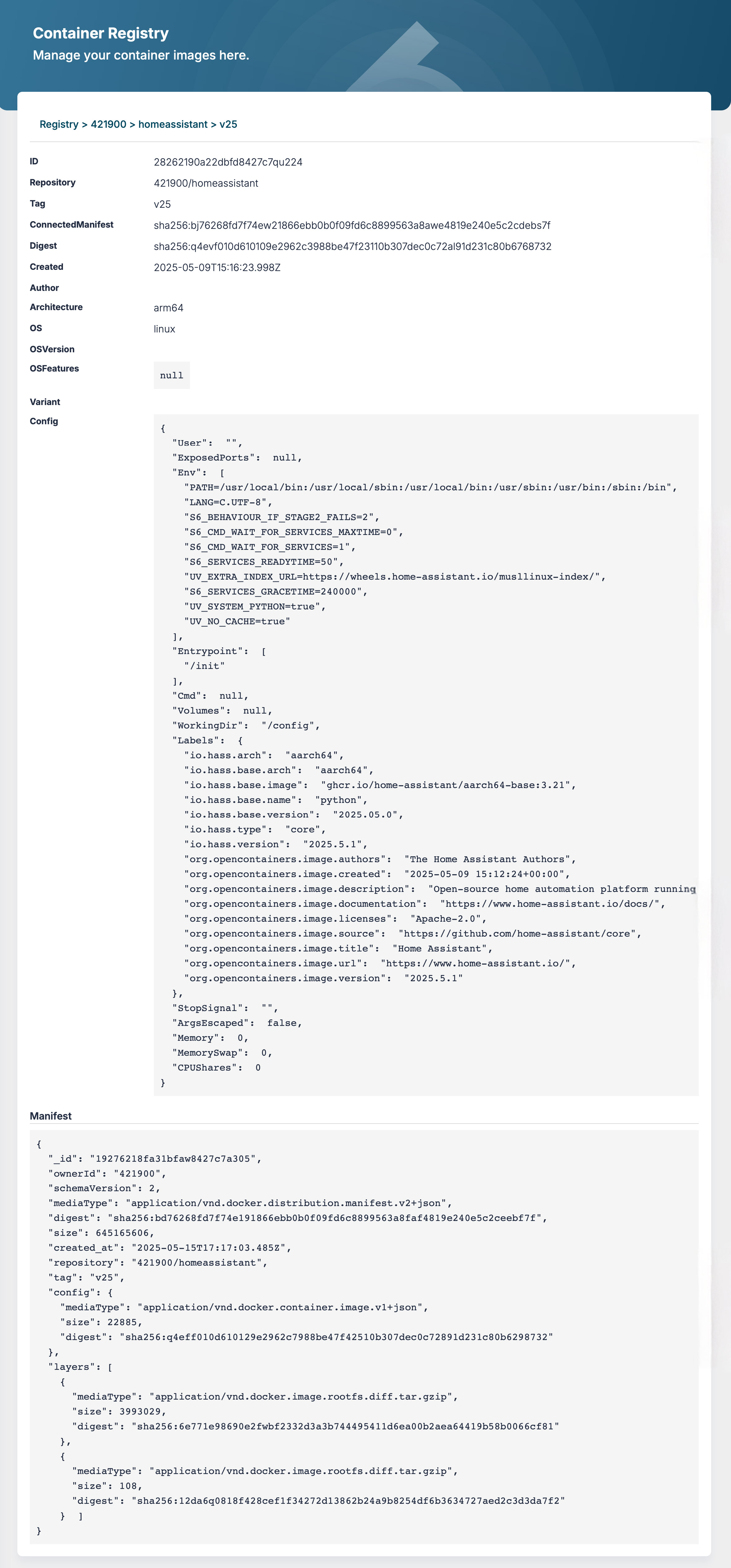Click the io.hass.base.version 2025.05.0 line
This screenshot has width=731, height=1568.
click(x=294, y=815)
